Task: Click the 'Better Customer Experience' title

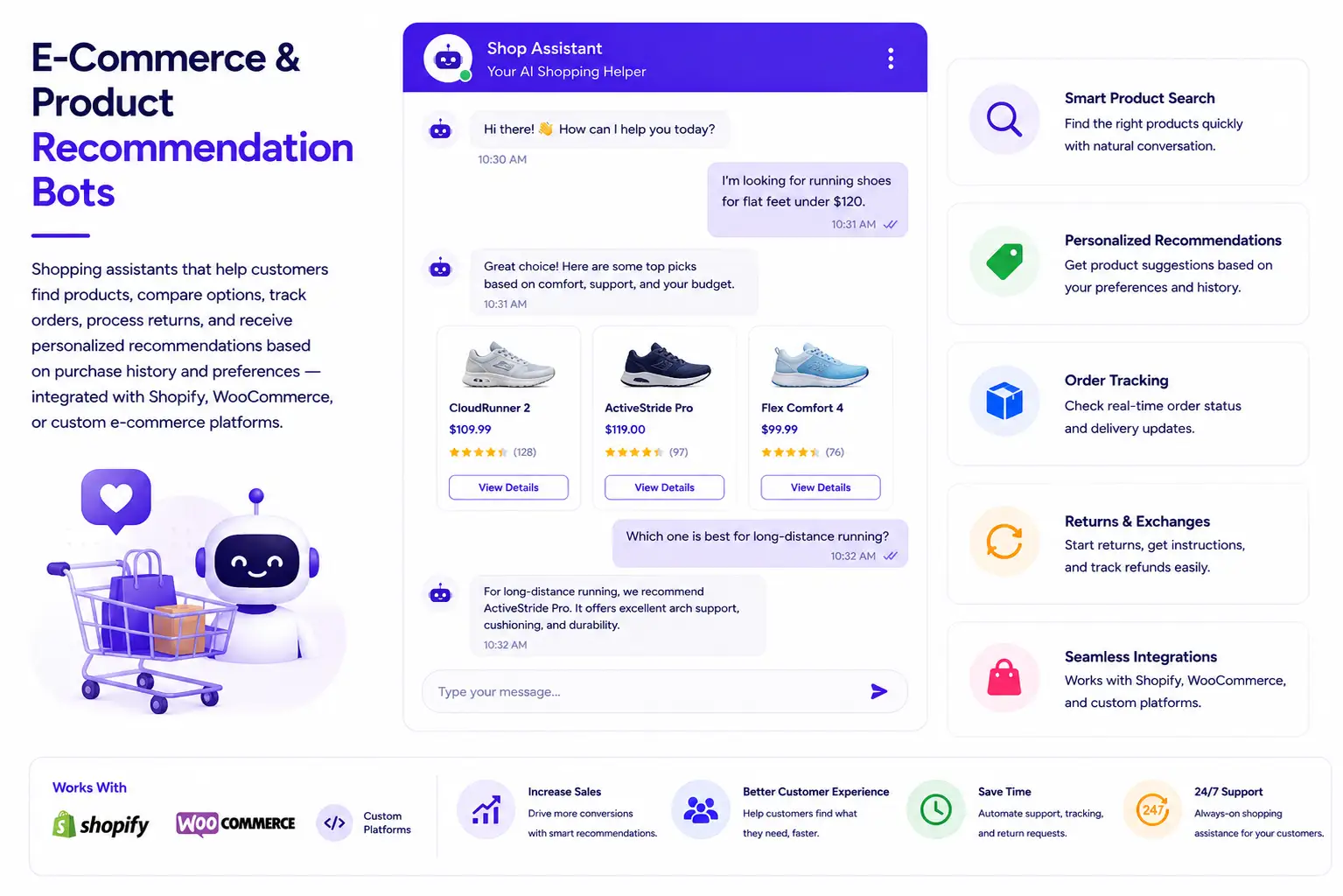Action: click(815, 792)
